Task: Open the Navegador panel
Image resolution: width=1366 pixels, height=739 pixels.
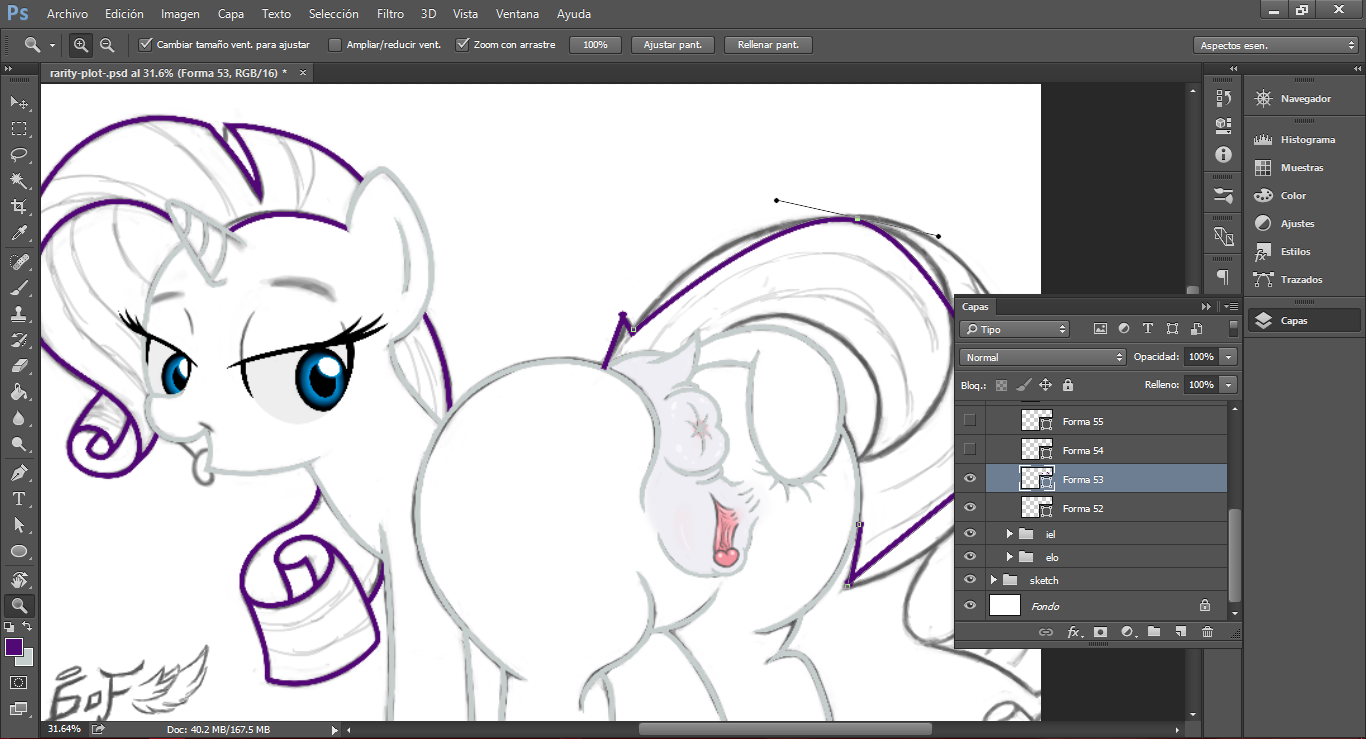Action: click(1303, 99)
